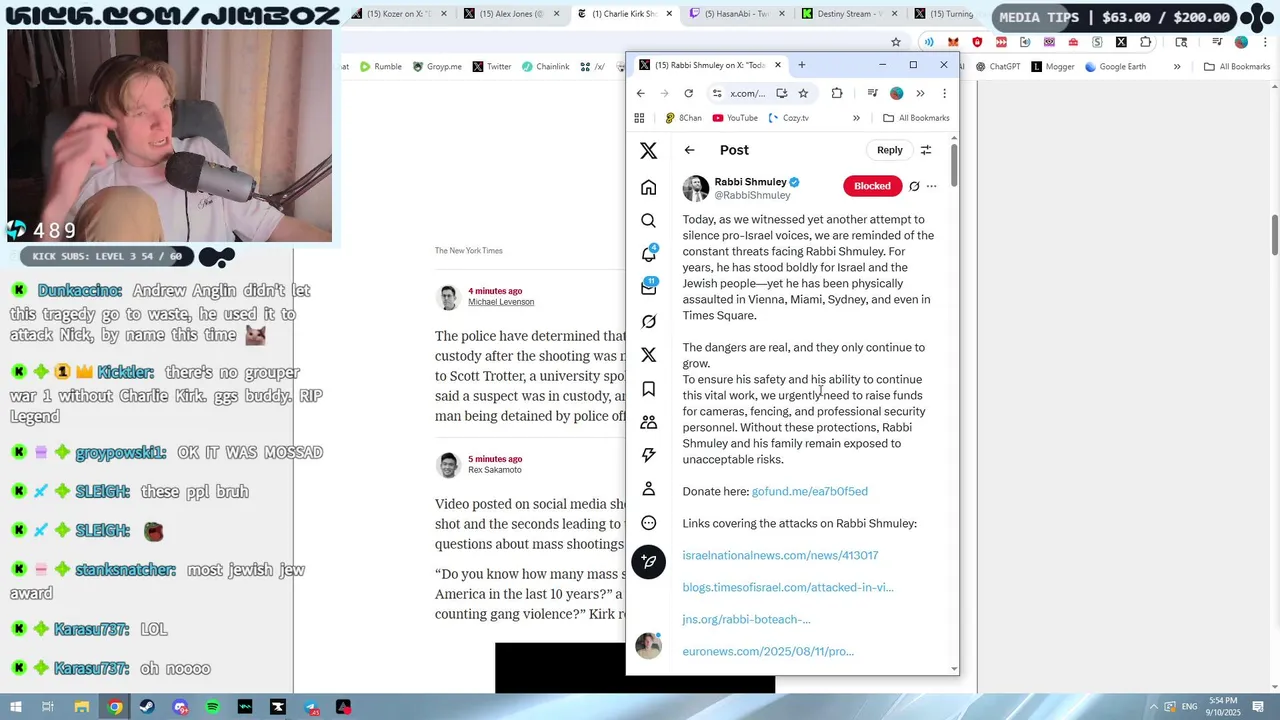Click the Blocked button
This screenshot has width=1280, height=720.
(872, 186)
